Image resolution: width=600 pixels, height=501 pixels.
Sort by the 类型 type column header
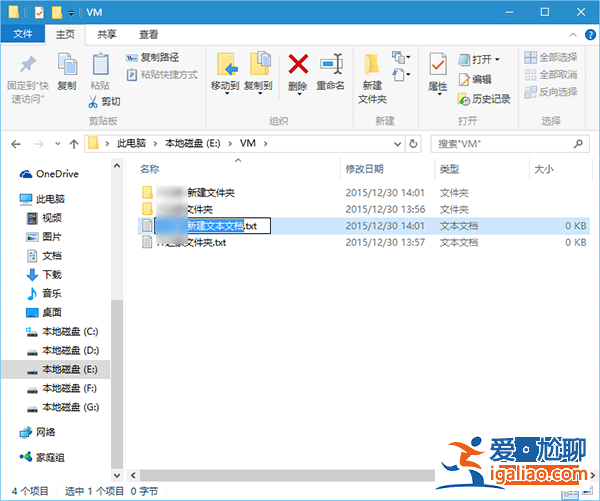coord(449,169)
